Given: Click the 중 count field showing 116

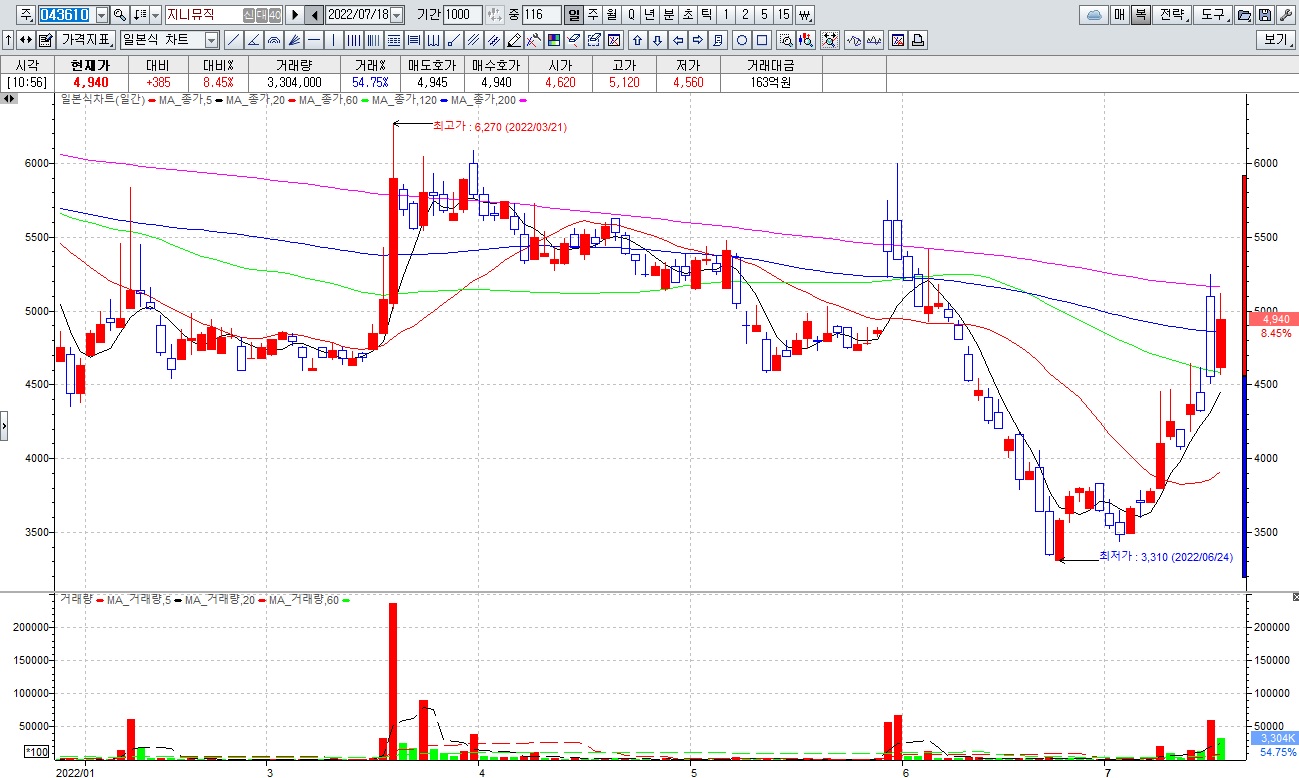Looking at the screenshot, I should tap(541, 15).
